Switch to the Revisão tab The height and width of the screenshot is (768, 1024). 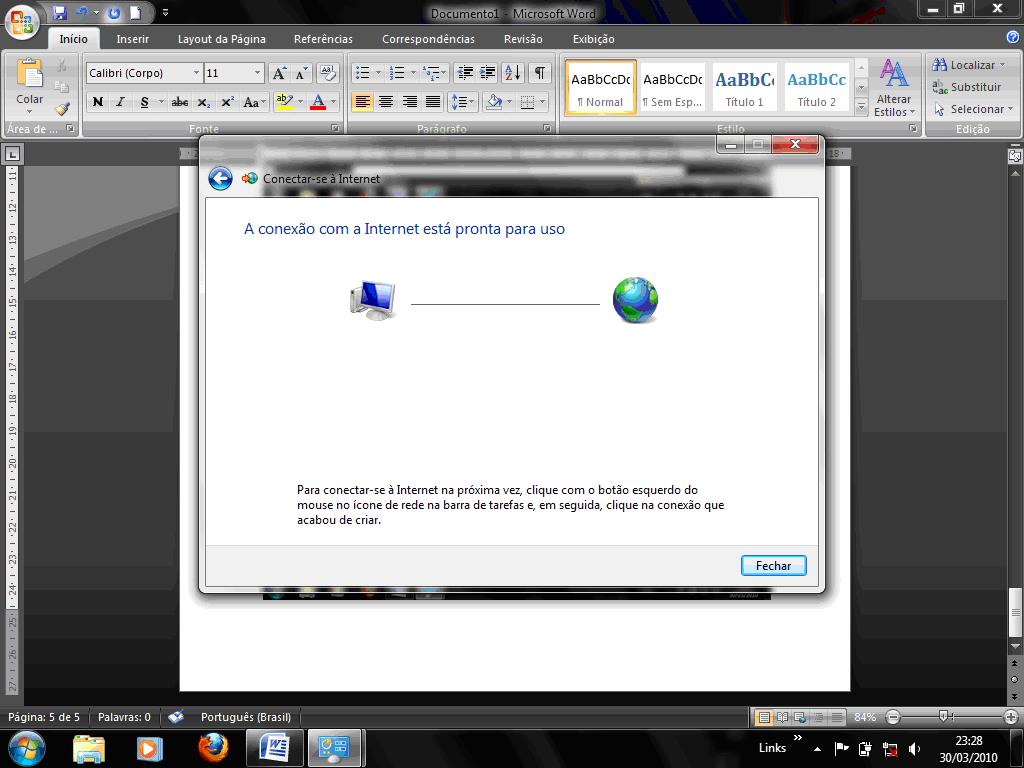(523, 39)
